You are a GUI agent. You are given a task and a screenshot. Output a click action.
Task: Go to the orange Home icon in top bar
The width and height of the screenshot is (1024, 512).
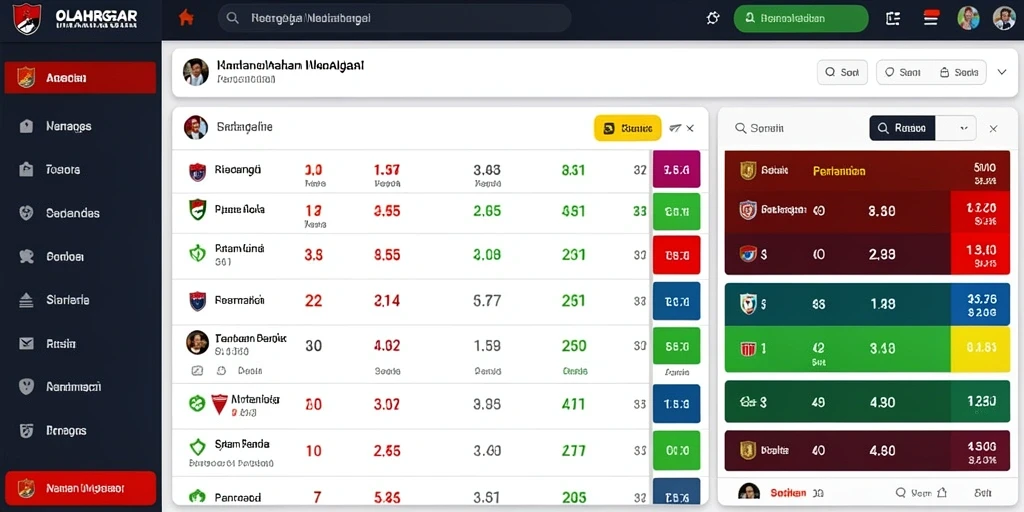coord(186,18)
